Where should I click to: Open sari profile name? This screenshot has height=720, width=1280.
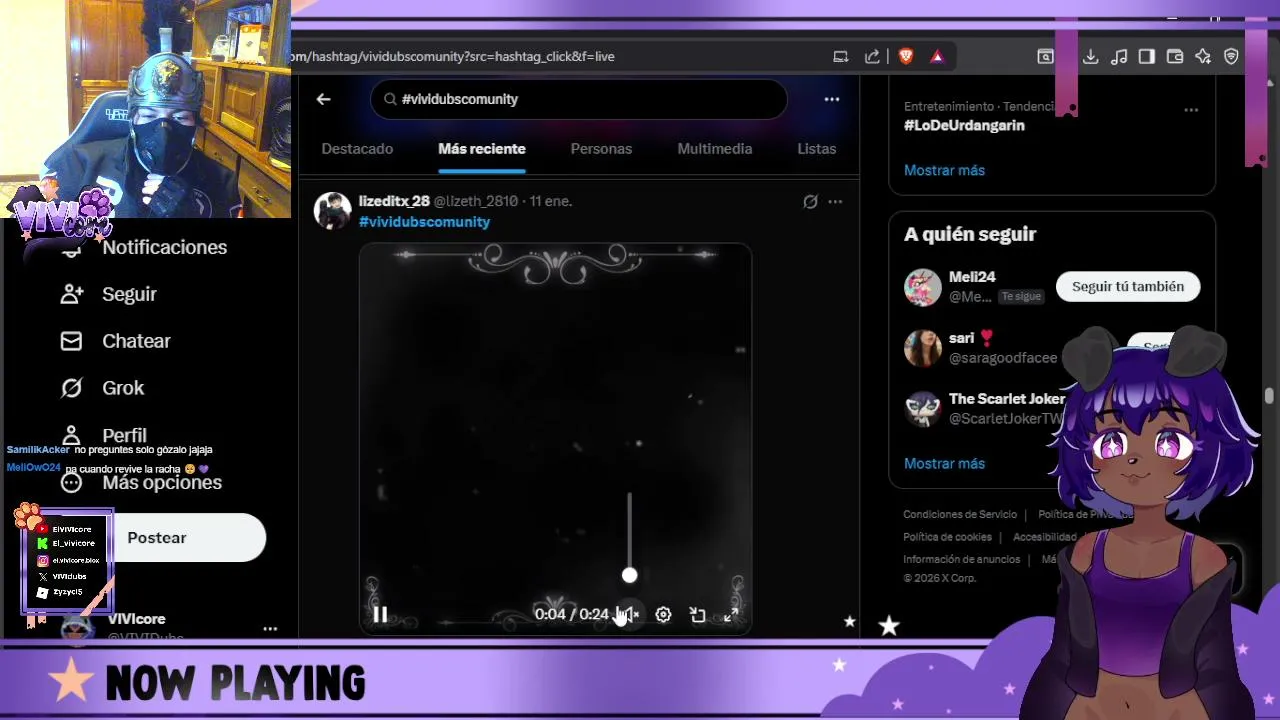[x=961, y=338]
